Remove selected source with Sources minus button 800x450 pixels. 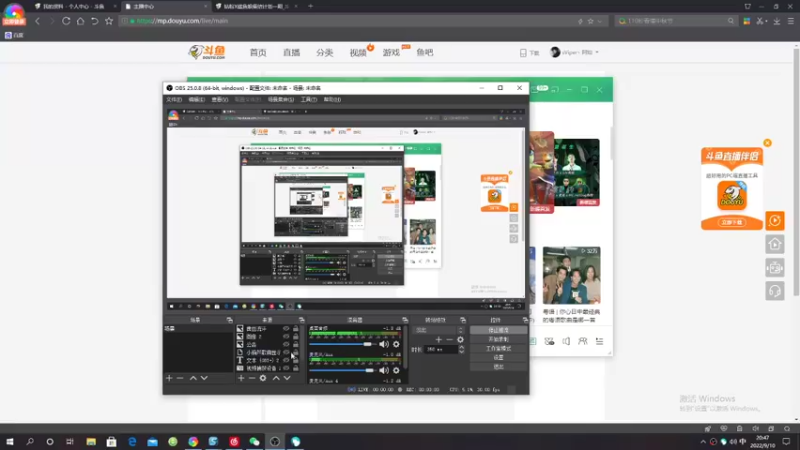point(252,378)
